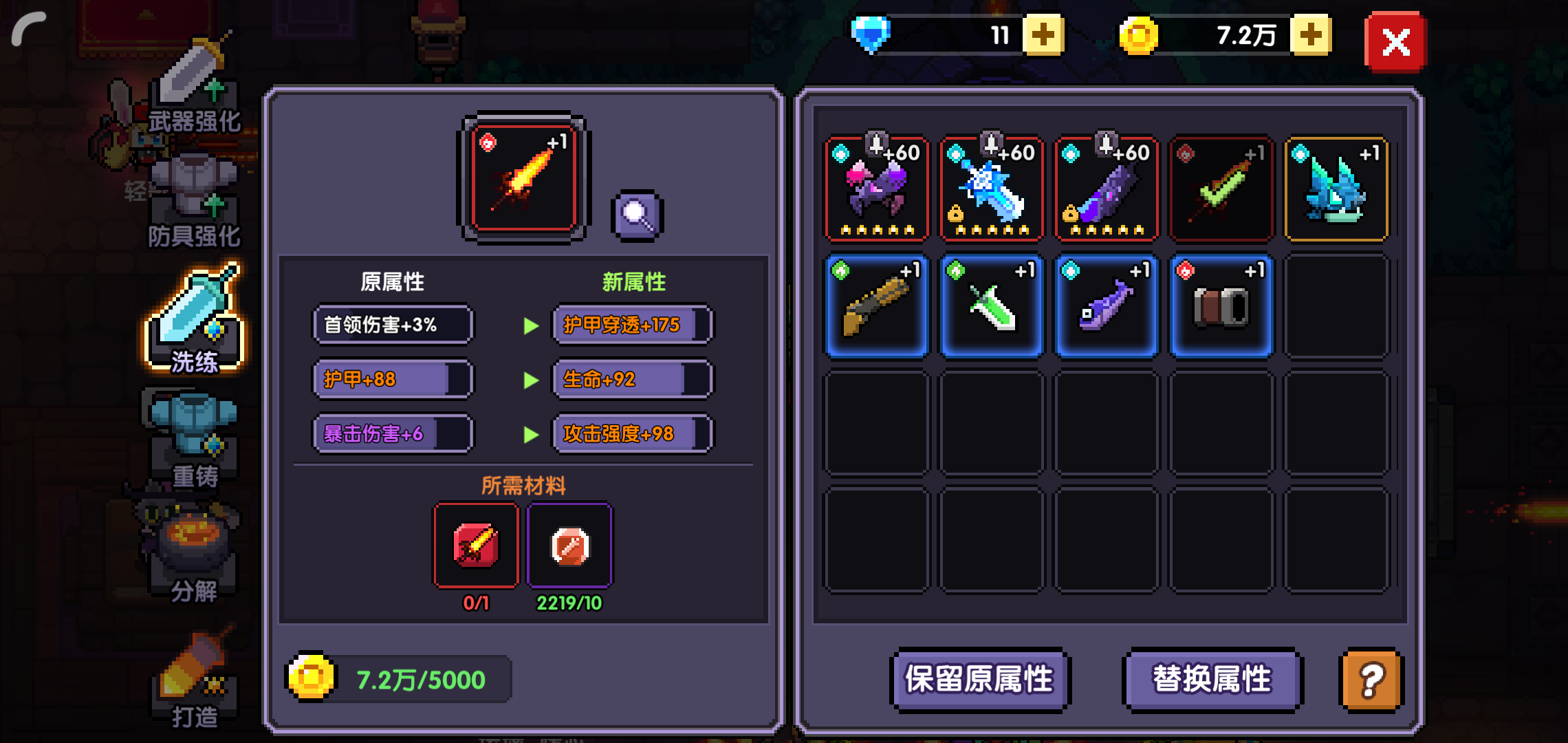
Task: Open the 武器强化 weapon enhancement tab
Action: [195, 86]
